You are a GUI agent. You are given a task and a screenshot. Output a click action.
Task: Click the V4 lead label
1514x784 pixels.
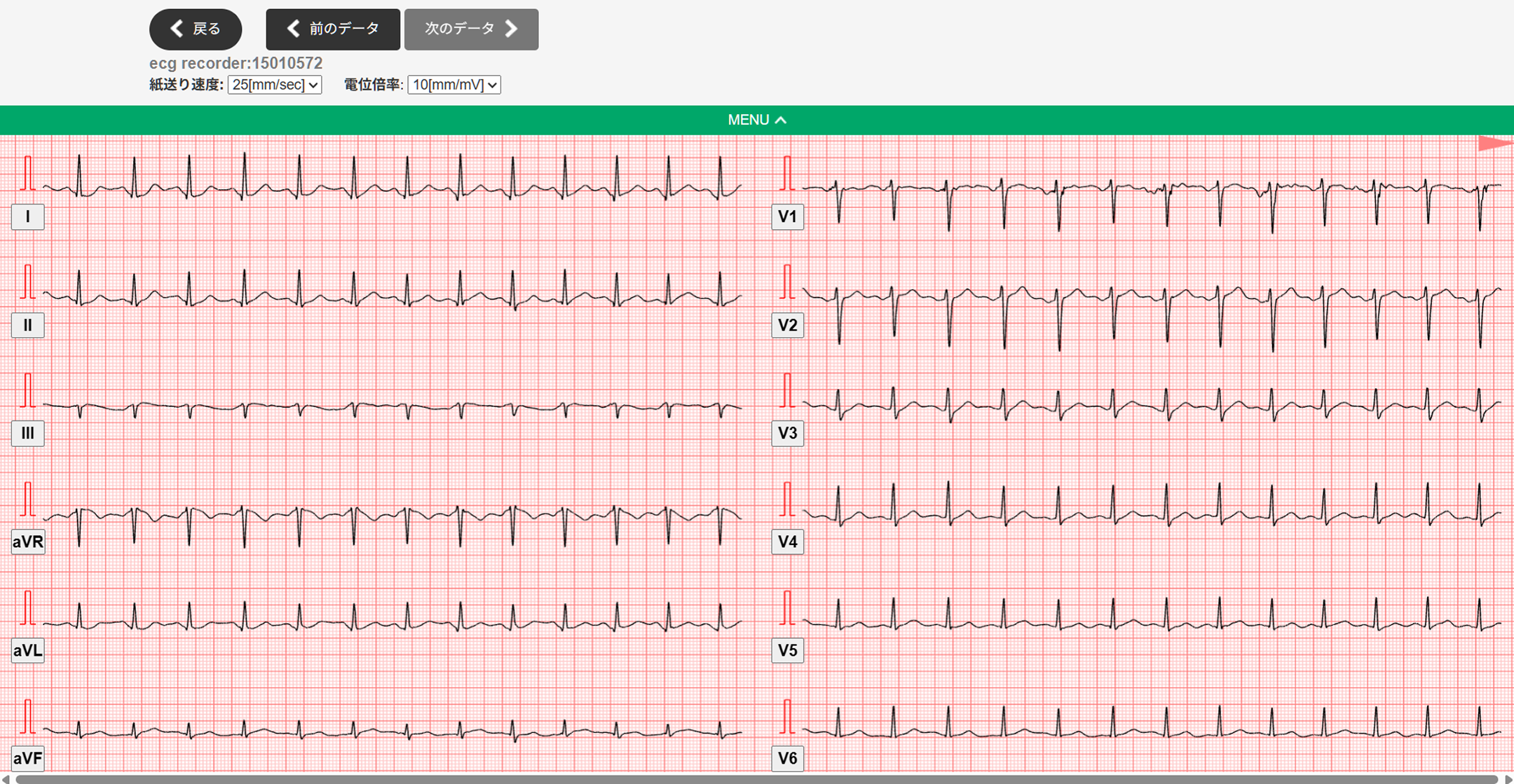pos(787,542)
